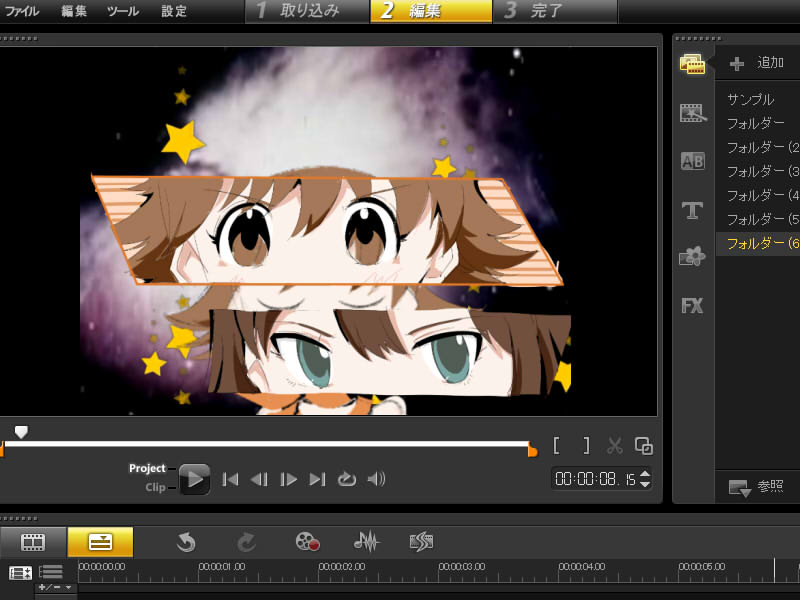Select フォルダー (3) in library list
The height and width of the screenshot is (600, 800).
763,171
